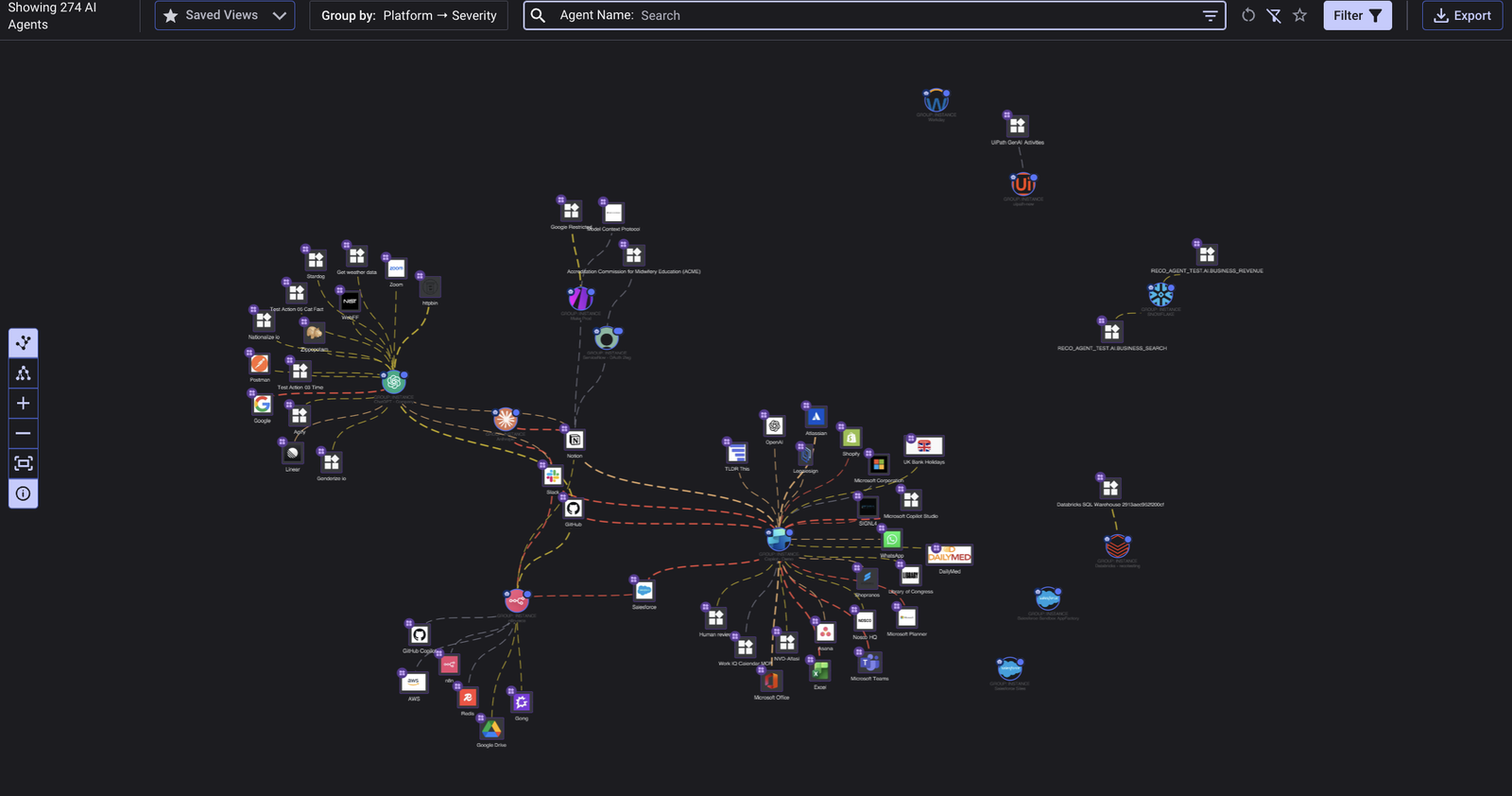Select the Workday group instance node
1512x796 pixels.
point(936,100)
